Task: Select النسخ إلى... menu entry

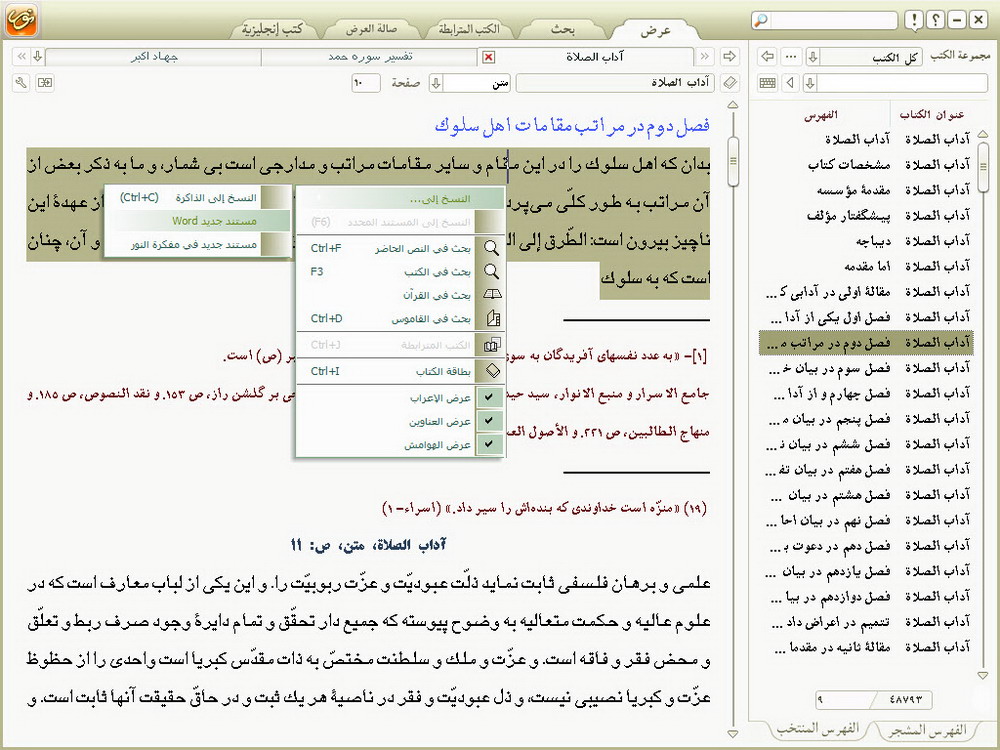Action: pos(401,198)
